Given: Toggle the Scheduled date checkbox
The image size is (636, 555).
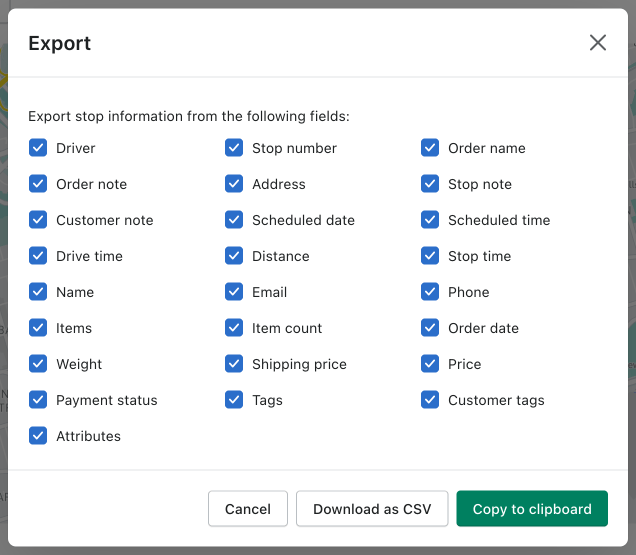Looking at the screenshot, I should [x=234, y=220].
